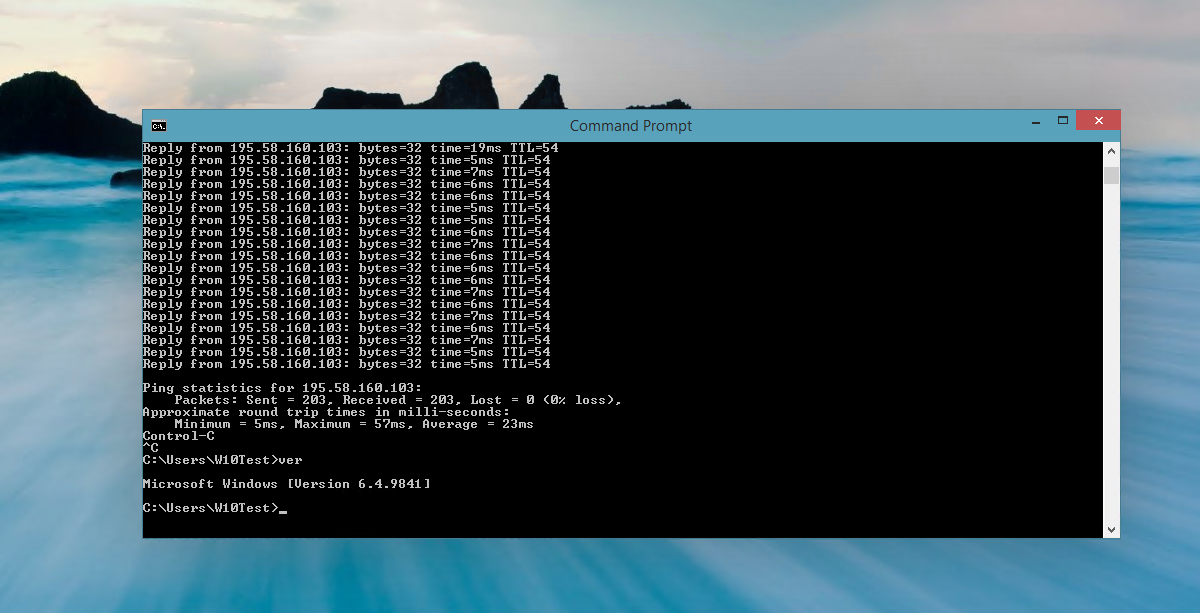1200x613 pixels.
Task: Click the 'Ping statistics for 195.58.160.103:' line
Action: (283, 388)
